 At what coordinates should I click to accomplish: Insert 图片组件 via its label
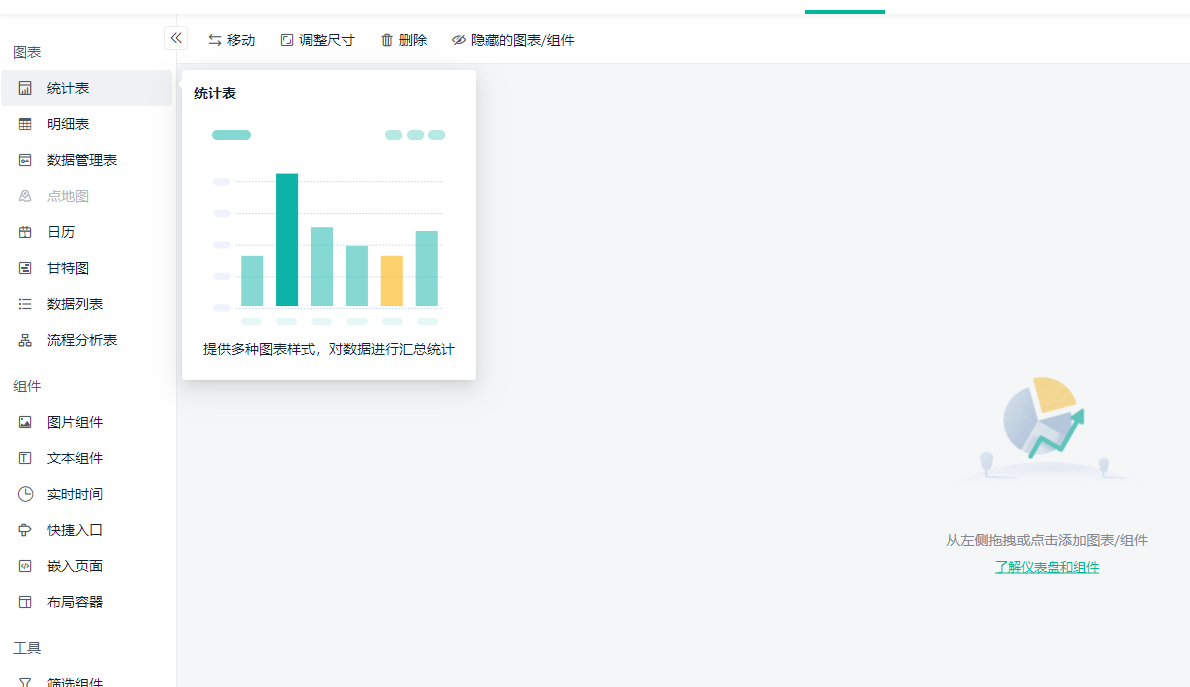tap(74, 422)
